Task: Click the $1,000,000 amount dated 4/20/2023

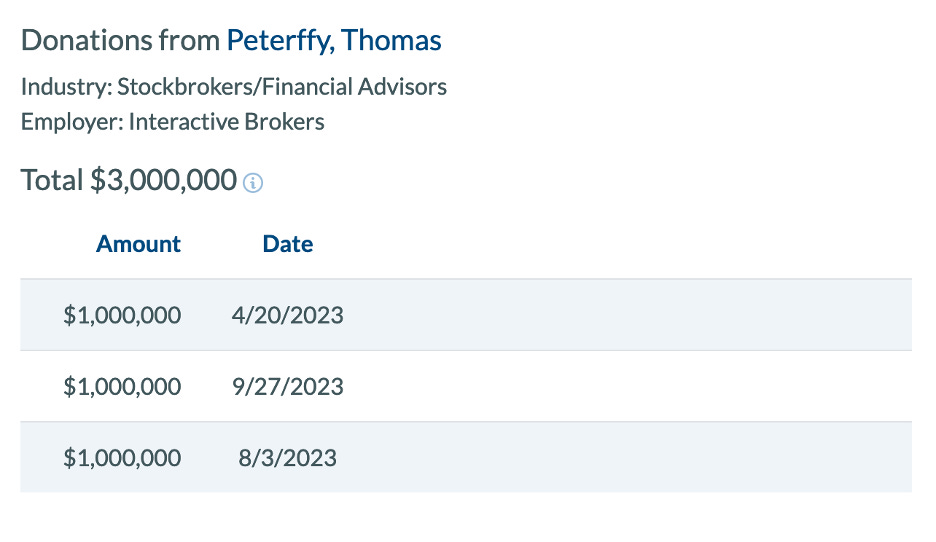Action: 122,315
